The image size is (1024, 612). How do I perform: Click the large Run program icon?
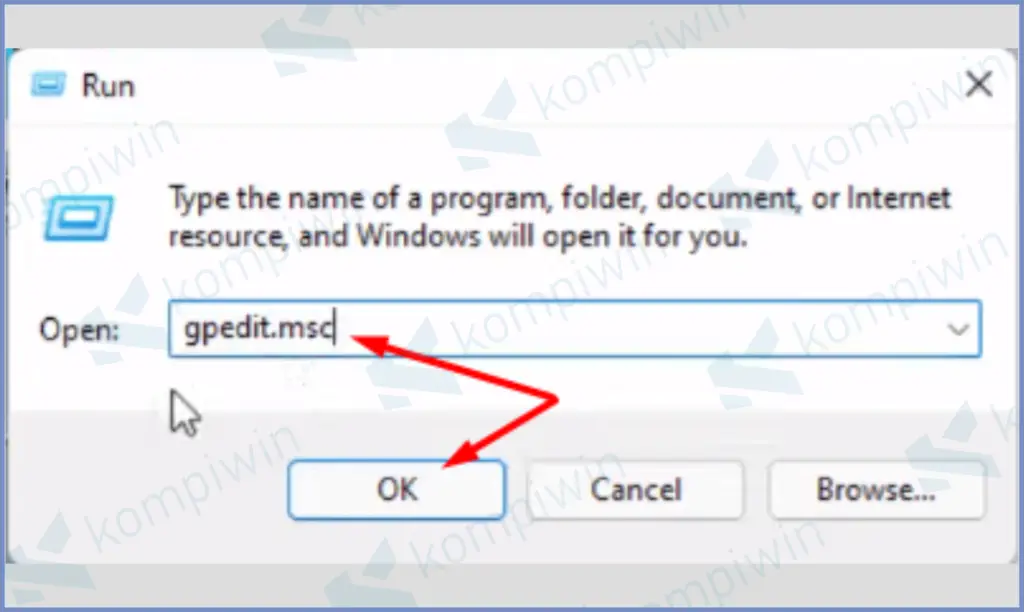[x=78, y=217]
